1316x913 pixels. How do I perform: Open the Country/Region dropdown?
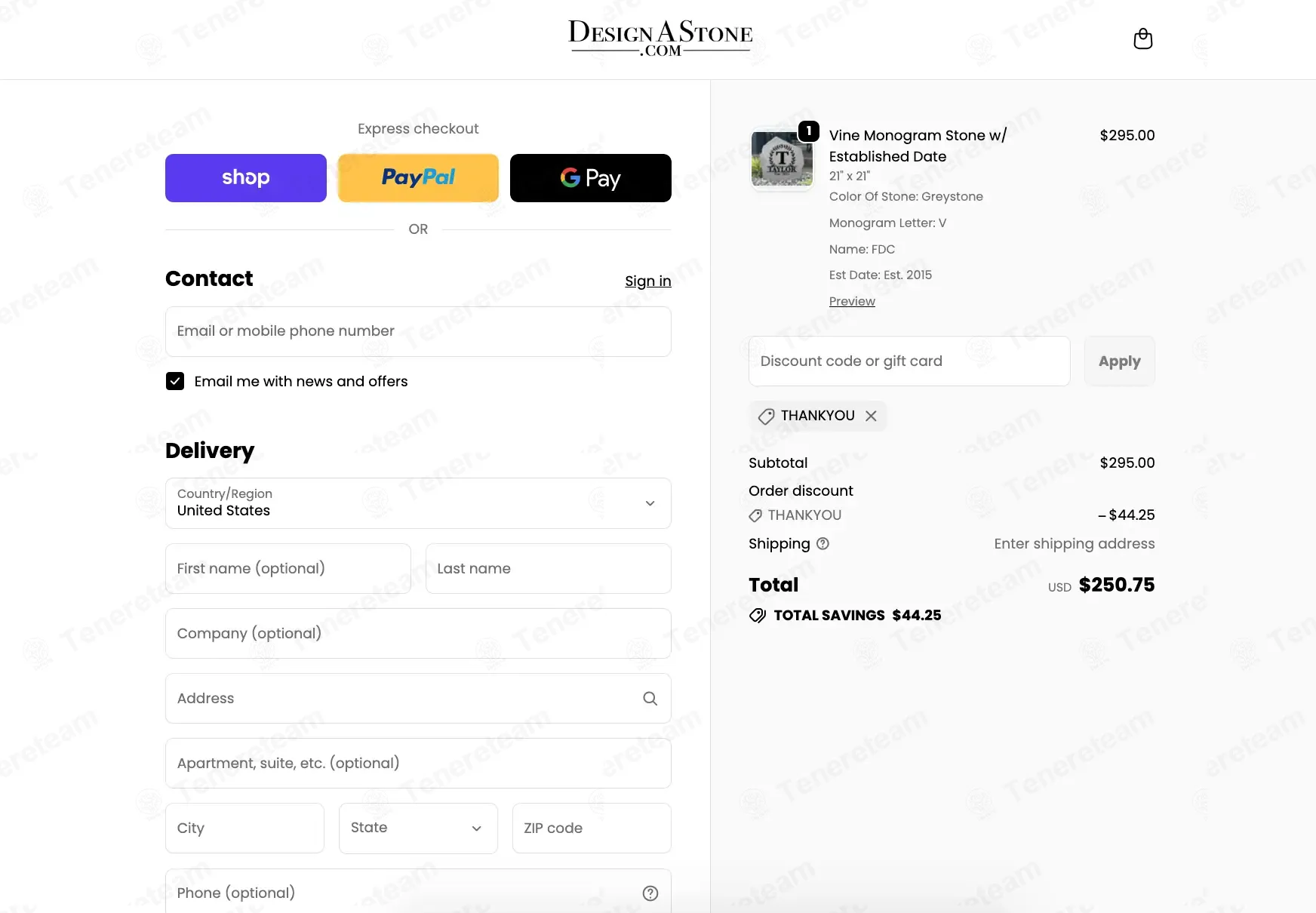pyautogui.click(x=417, y=503)
